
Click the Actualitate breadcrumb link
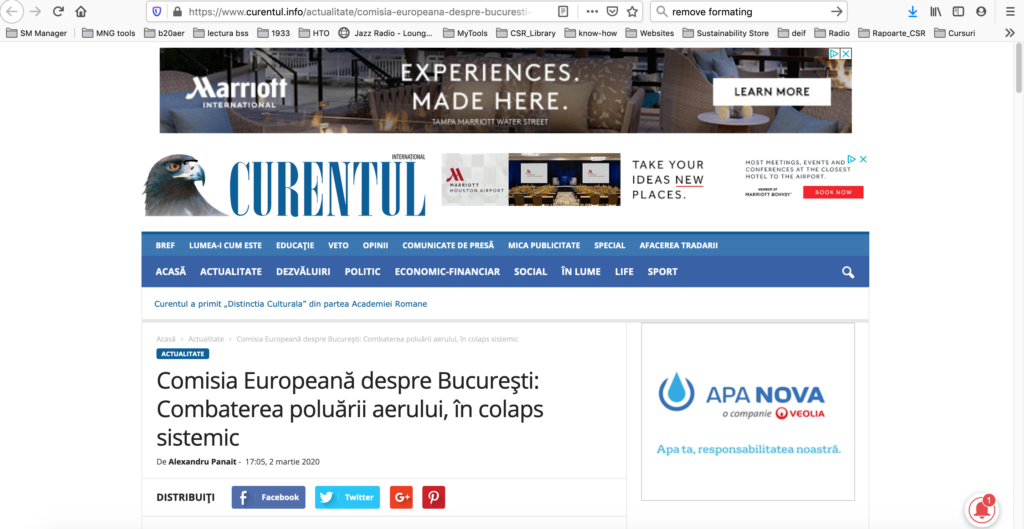(x=206, y=339)
